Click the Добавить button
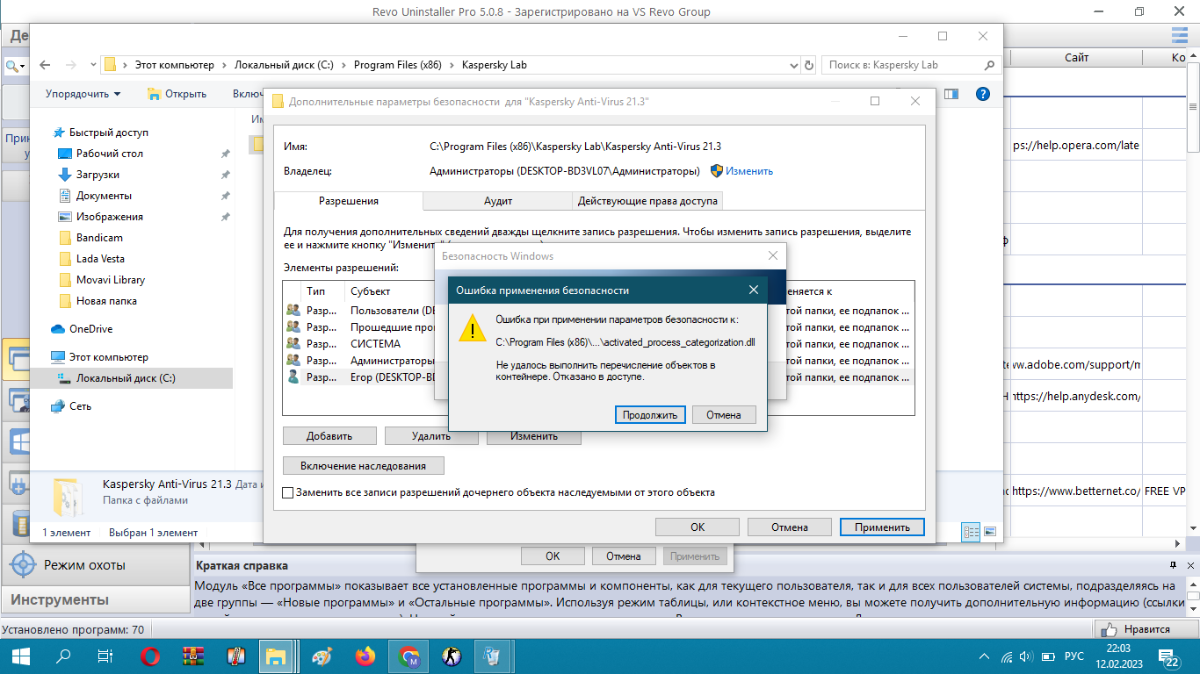The image size is (1200, 674). tap(330, 436)
